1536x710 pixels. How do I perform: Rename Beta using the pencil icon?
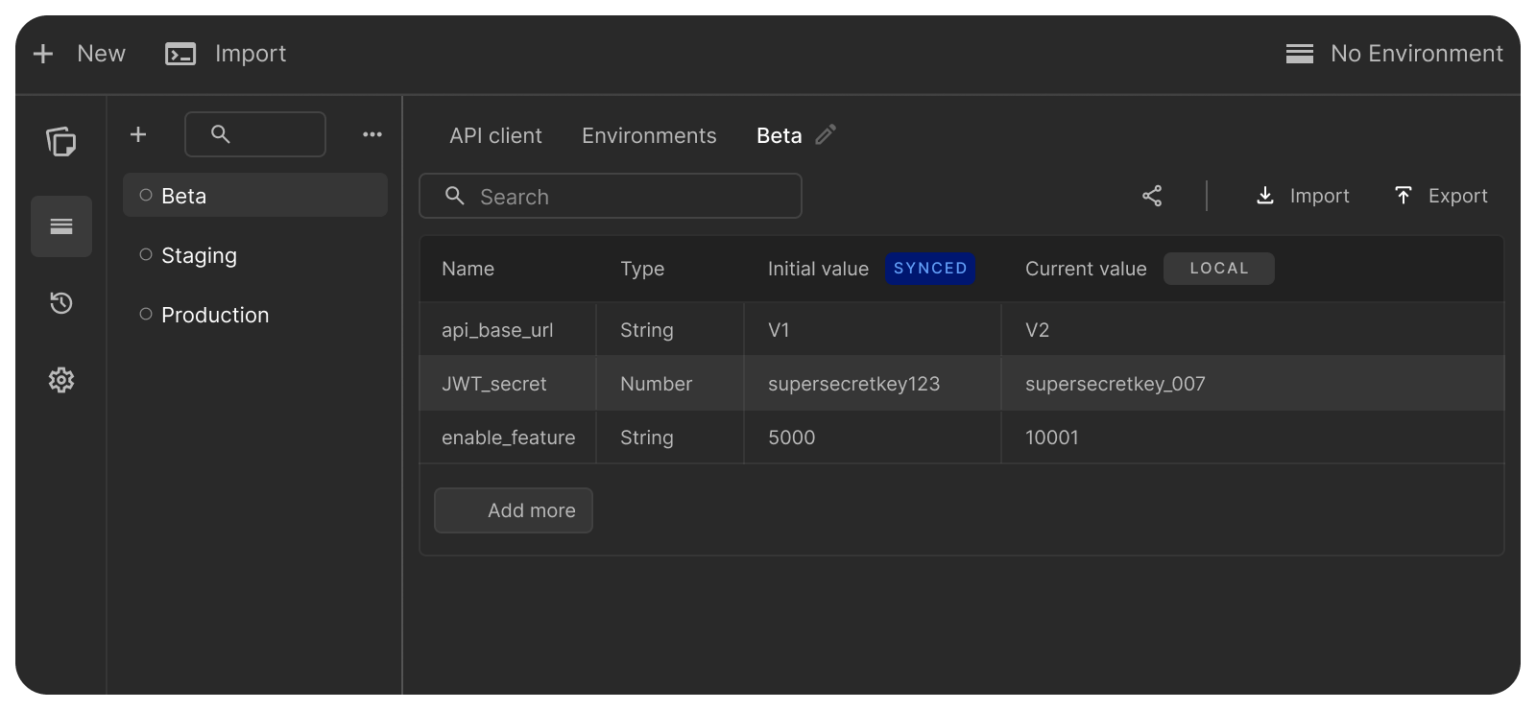[826, 134]
